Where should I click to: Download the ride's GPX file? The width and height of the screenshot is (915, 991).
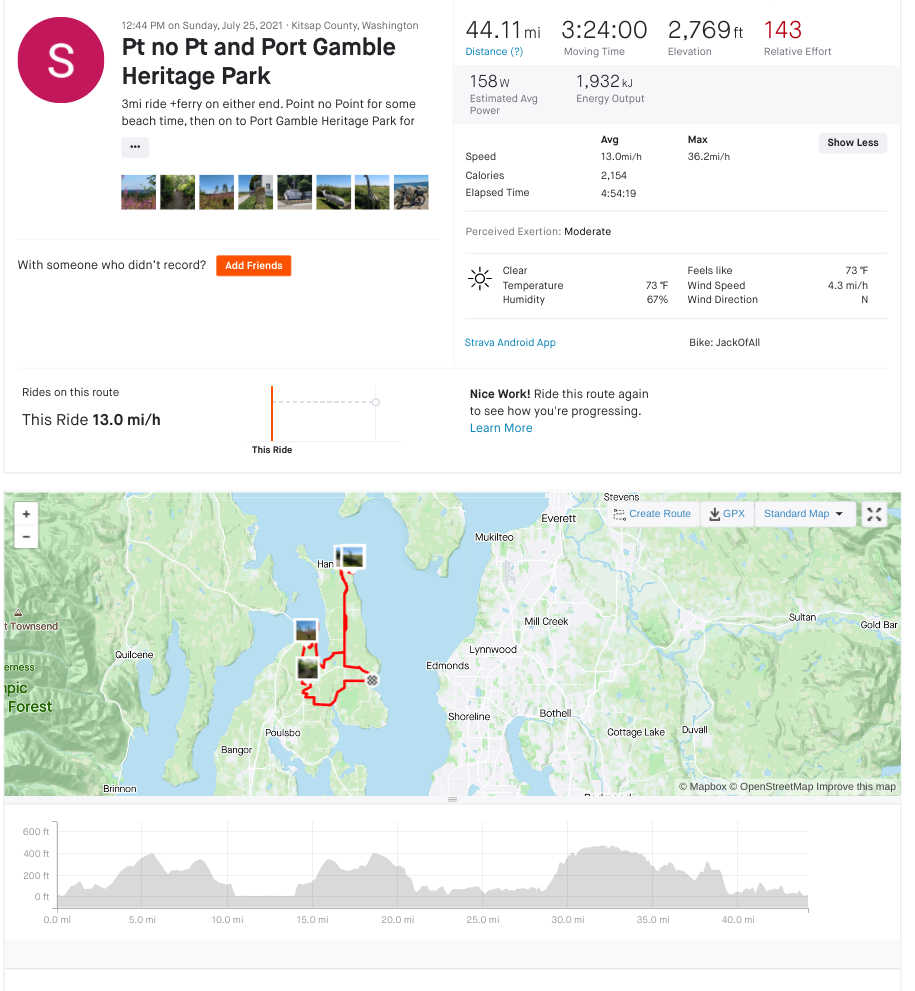(x=727, y=514)
